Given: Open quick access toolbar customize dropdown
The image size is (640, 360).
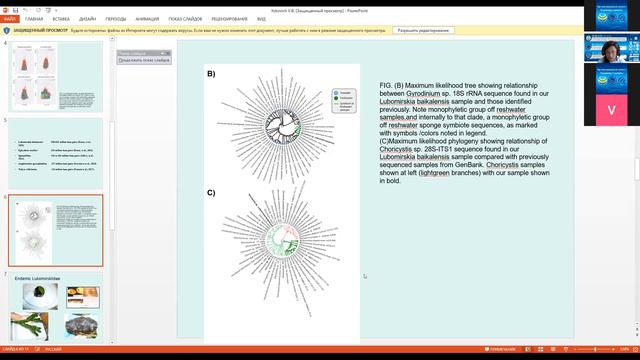Looking at the screenshot, I should coord(56,10).
